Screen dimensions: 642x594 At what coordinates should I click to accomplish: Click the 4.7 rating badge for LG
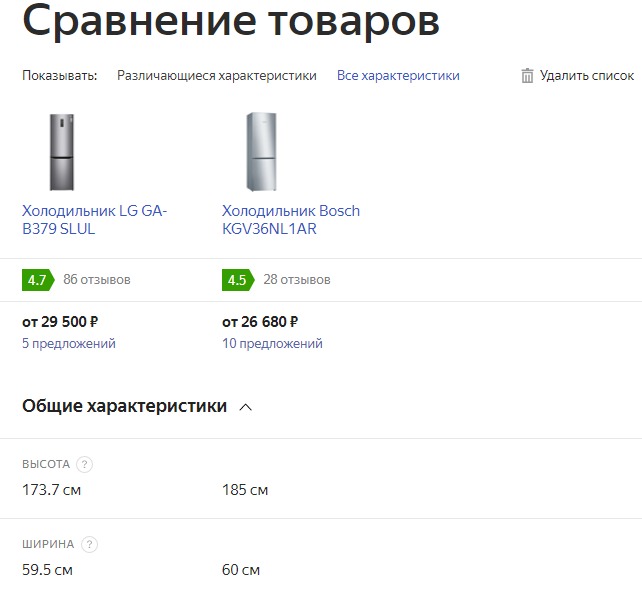coord(38,280)
